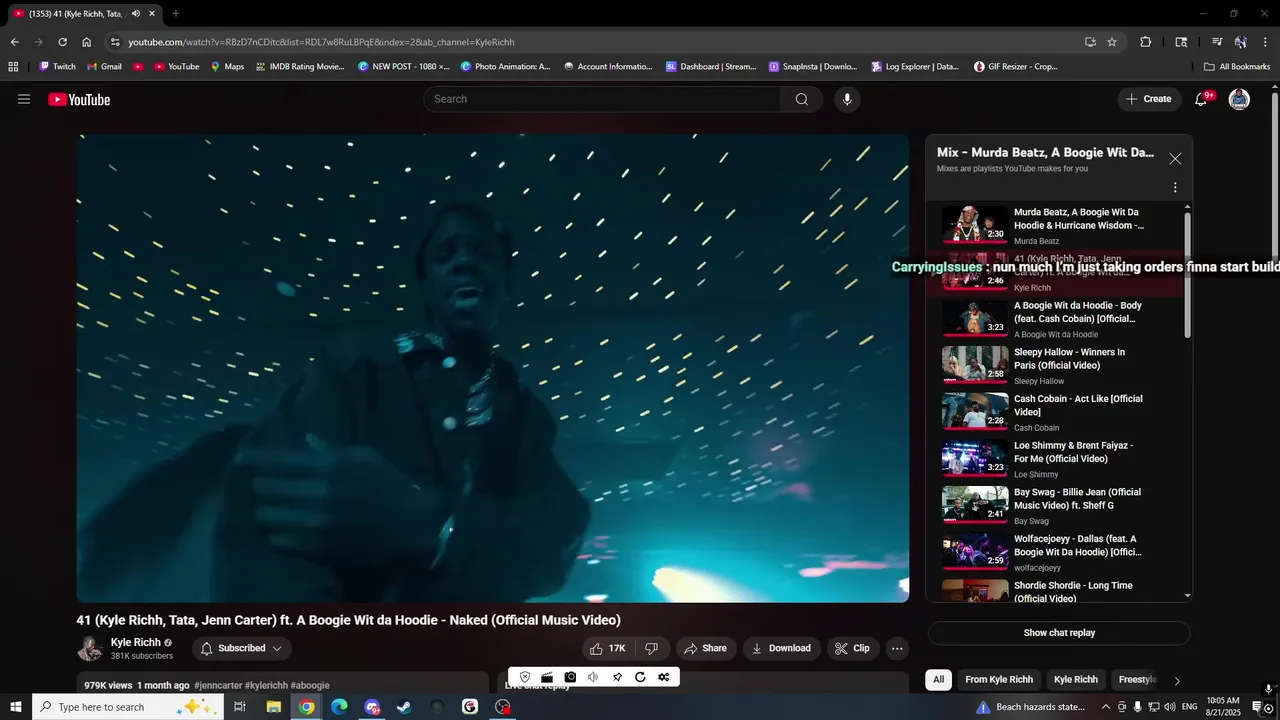Click the playlist panel scrollbar
This screenshot has width=1280, height=720.
tap(1188, 275)
